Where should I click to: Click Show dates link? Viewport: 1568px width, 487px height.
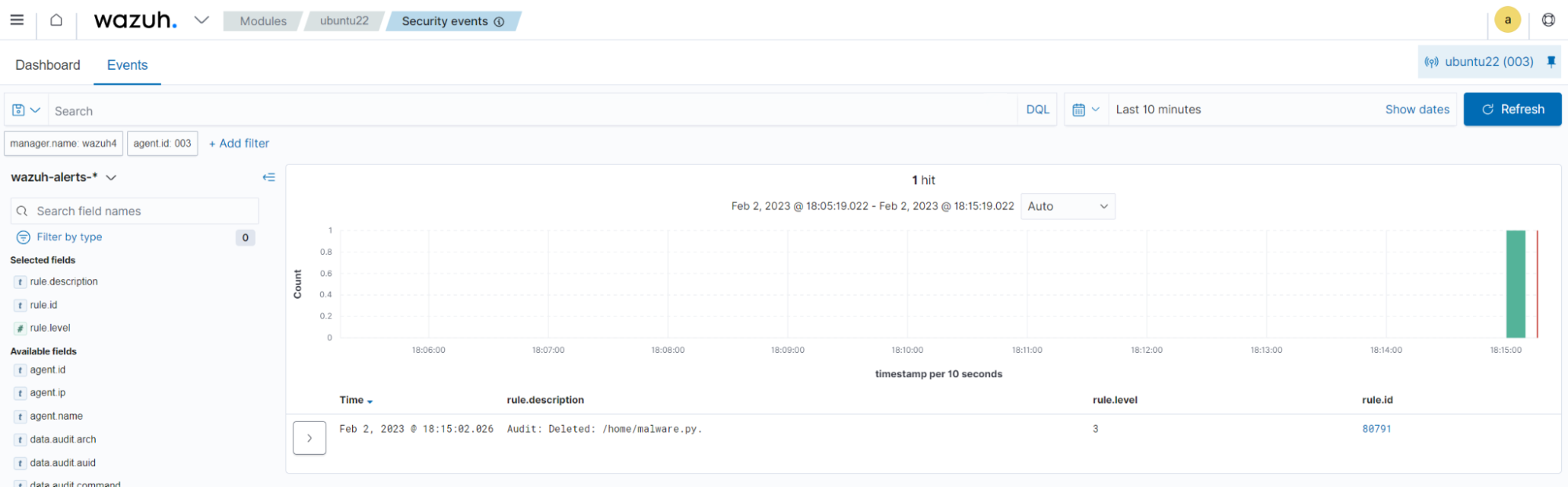click(1417, 110)
